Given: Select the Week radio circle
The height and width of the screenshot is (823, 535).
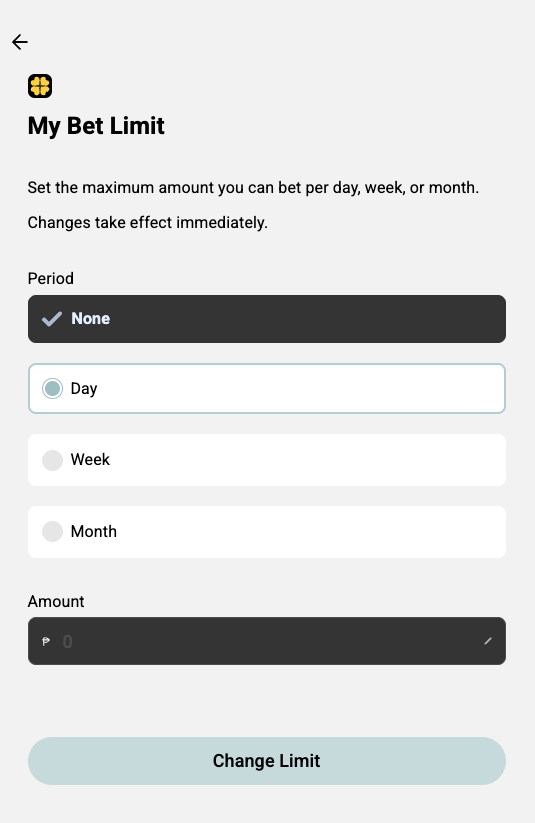Looking at the screenshot, I should [x=53, y=460].
